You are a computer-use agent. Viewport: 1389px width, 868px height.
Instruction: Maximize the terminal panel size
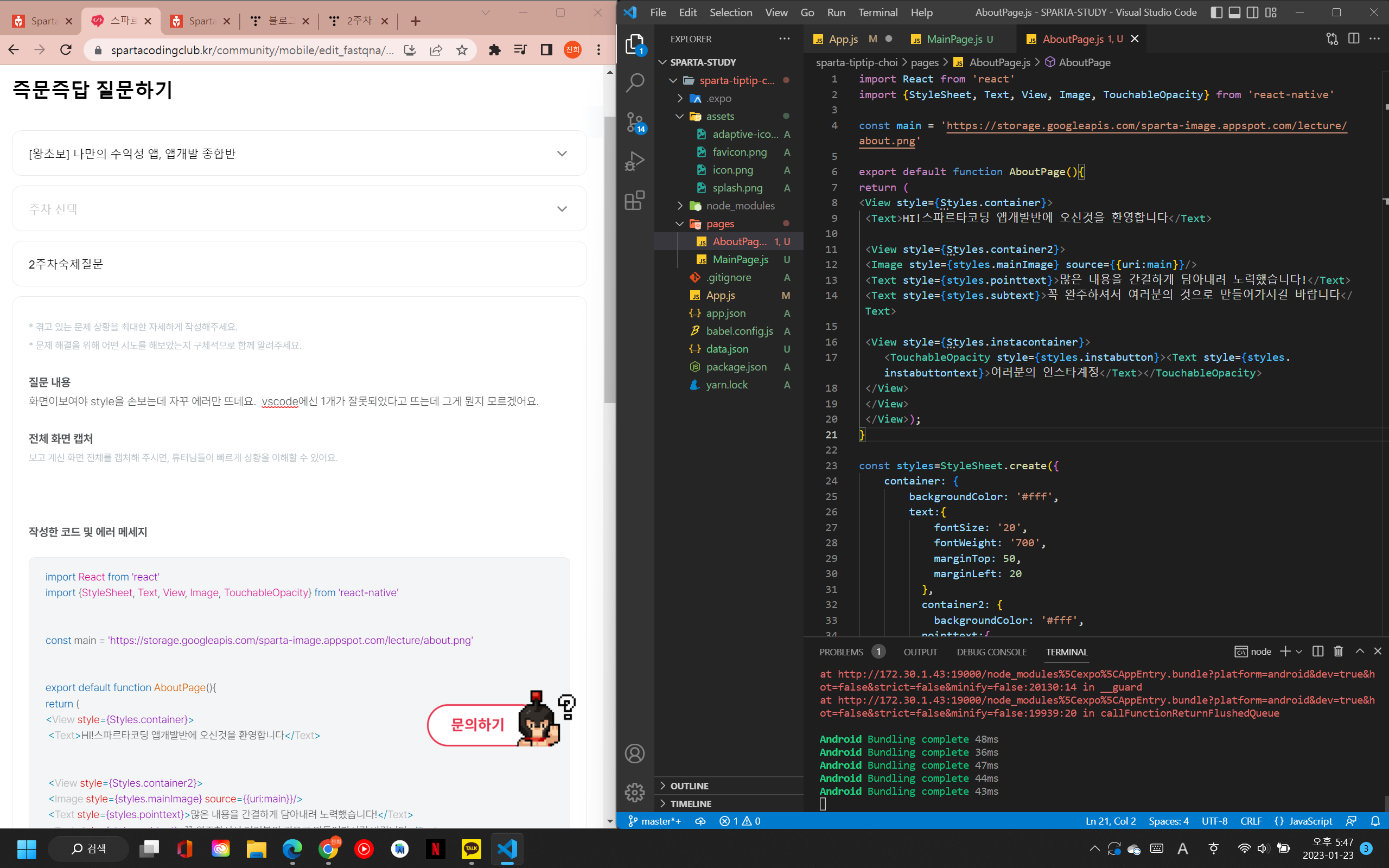pyautogui.click(x=1360, y=651)
